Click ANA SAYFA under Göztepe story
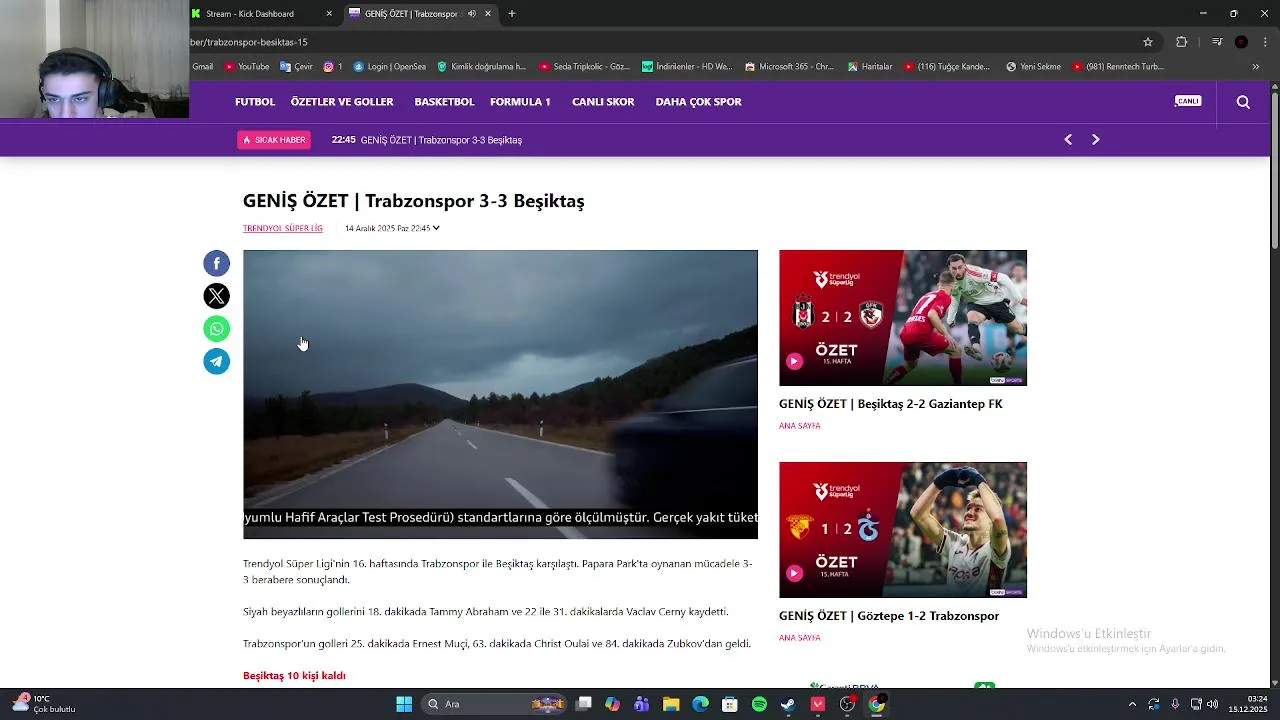Screen dimensions: 1280x720 click(x=799, y=638)
